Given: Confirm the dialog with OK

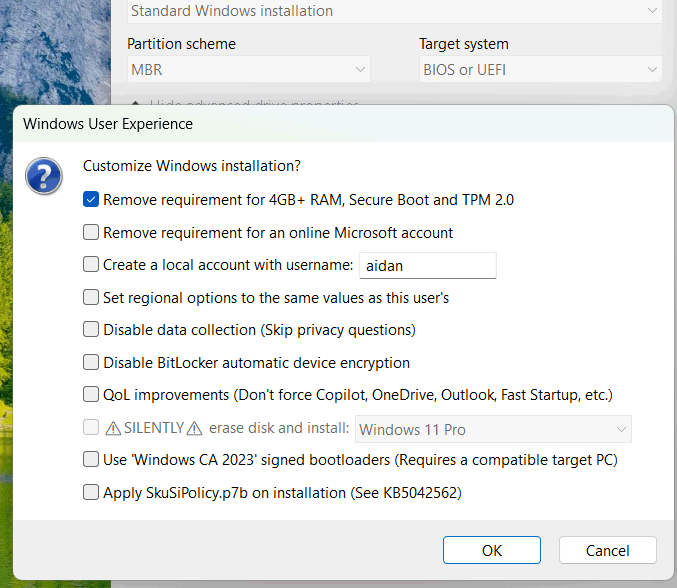Looking at the screenshot, I should [491, 550].
